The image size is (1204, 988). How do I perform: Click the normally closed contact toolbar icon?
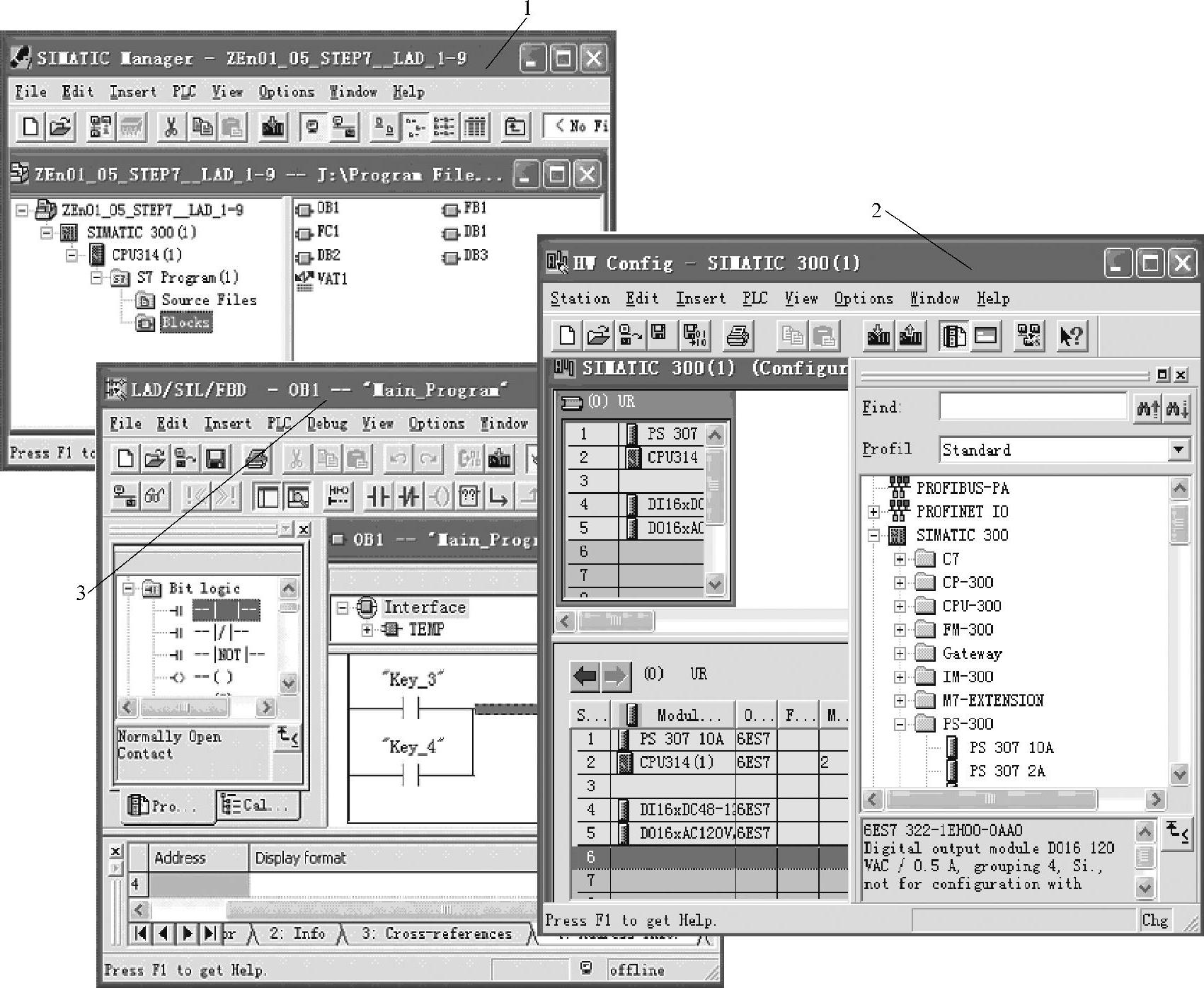tap(409, 498)
